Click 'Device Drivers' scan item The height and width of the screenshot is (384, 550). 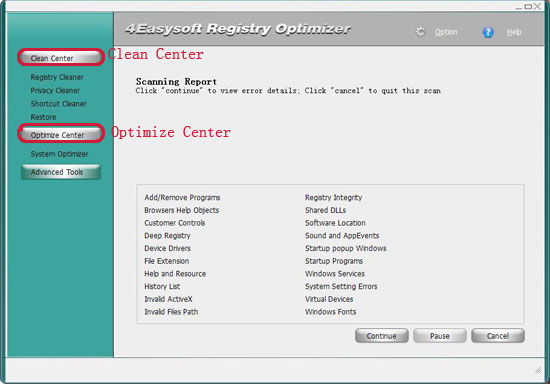click(167, 248)
